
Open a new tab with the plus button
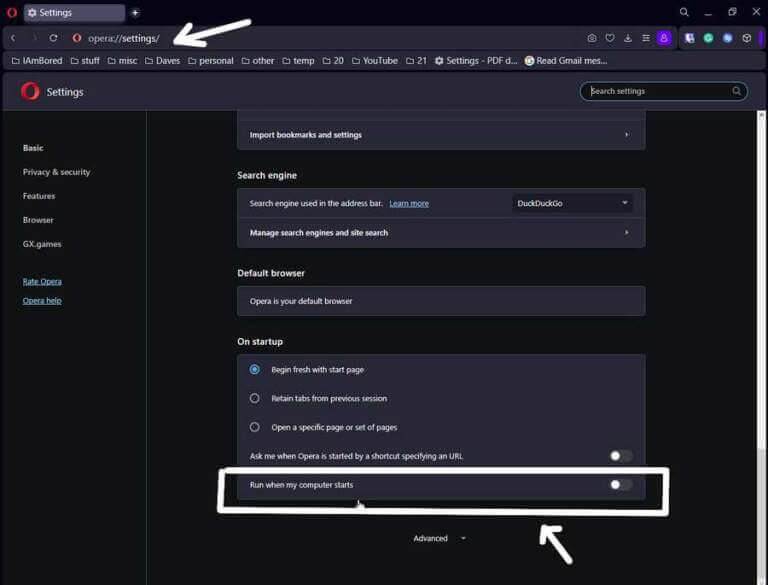(x=135, y=13)
